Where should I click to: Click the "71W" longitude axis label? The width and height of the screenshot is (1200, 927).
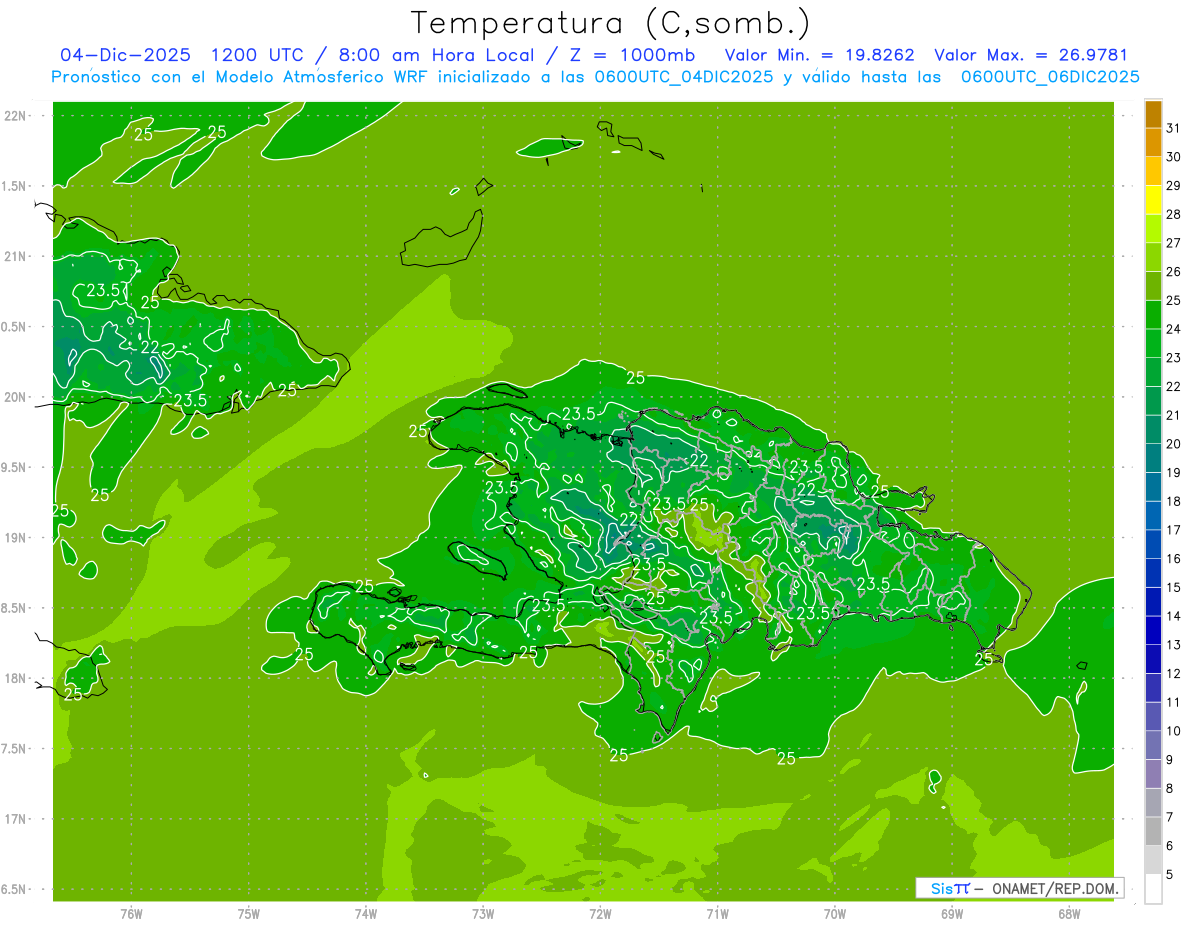pos(717,913)
